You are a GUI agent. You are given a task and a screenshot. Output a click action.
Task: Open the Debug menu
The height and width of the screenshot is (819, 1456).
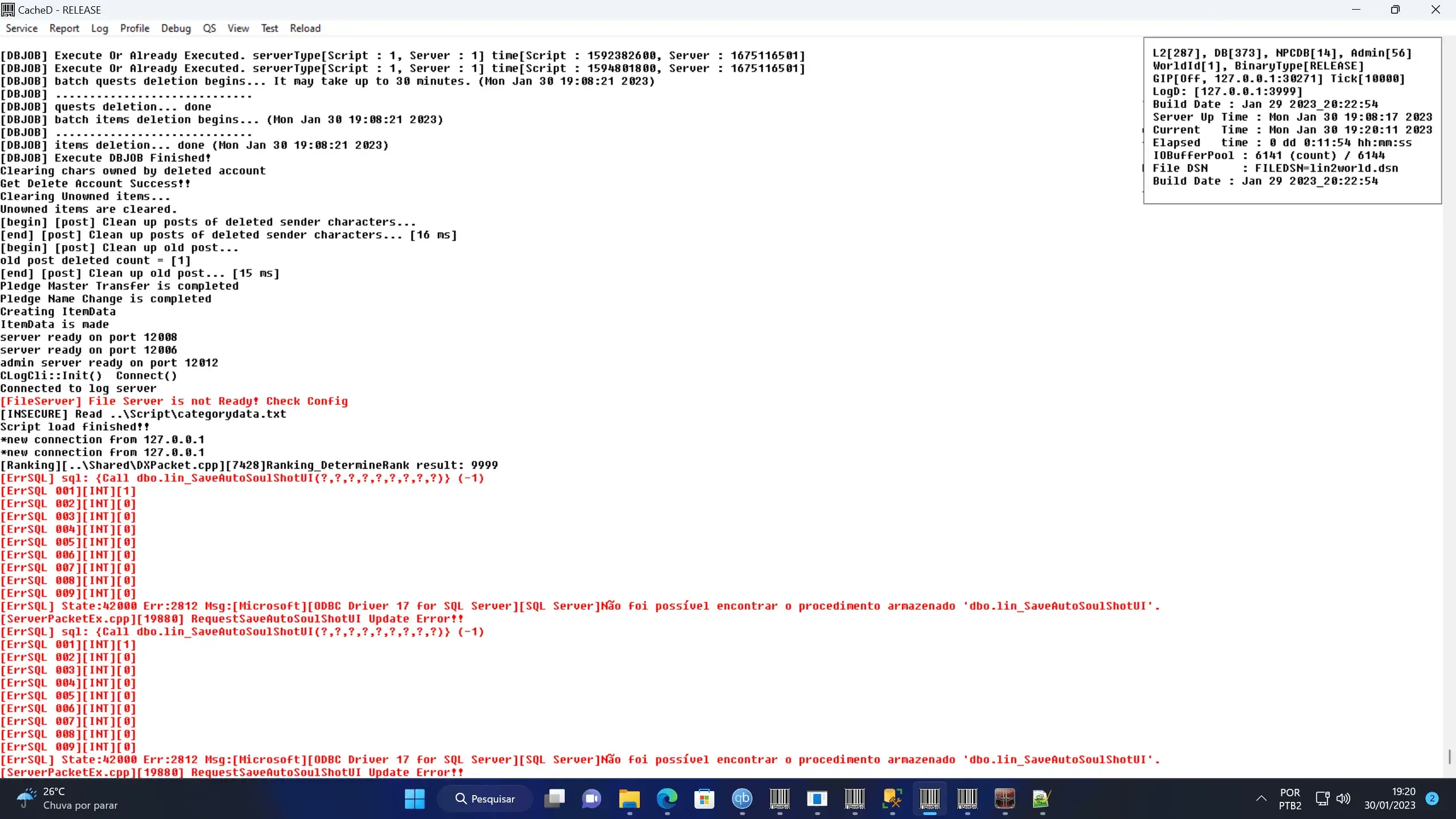coord(176,28)
